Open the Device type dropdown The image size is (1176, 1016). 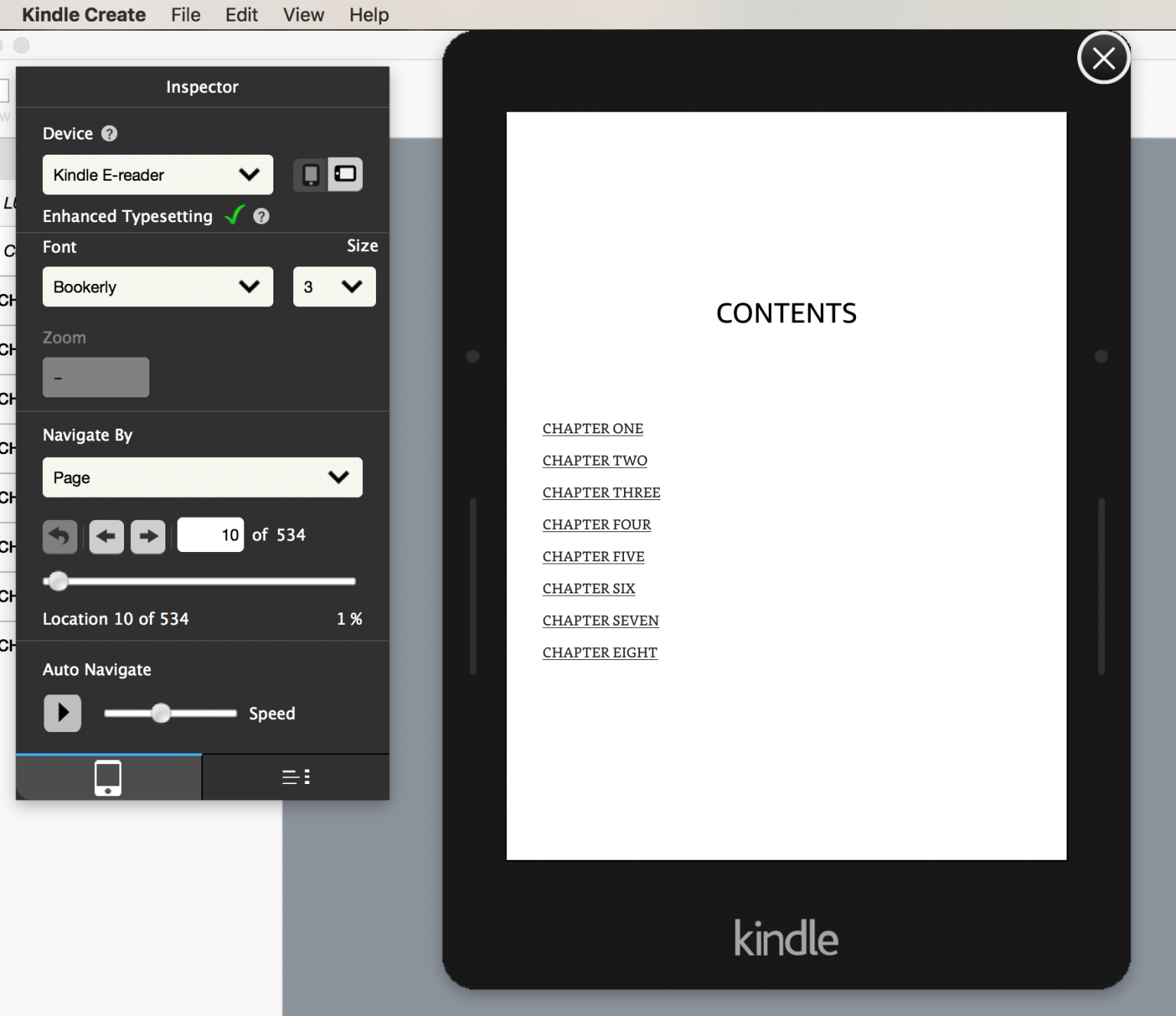157,175
